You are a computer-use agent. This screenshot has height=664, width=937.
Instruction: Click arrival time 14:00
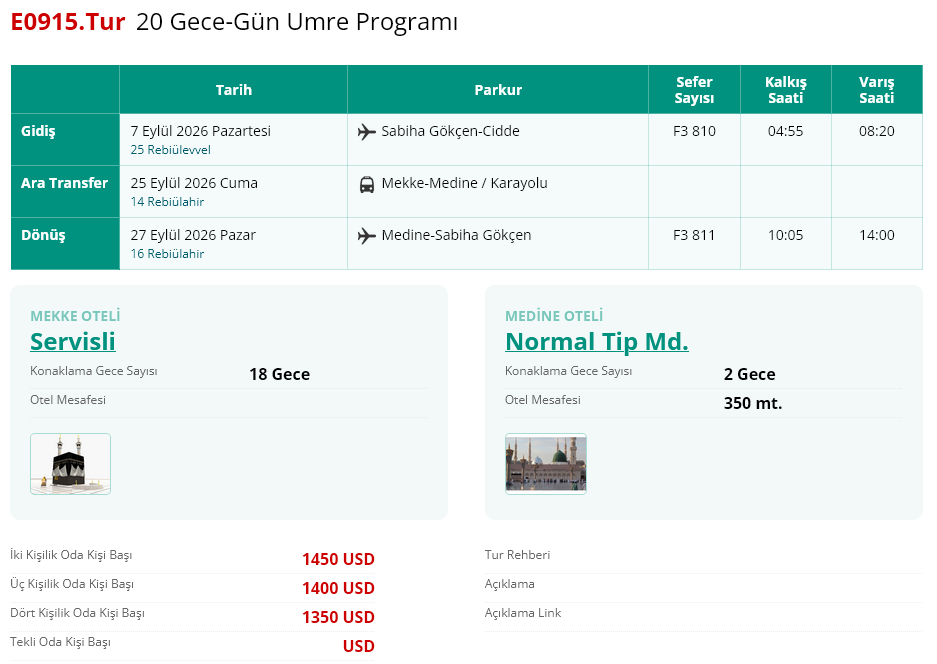(877, 235)
